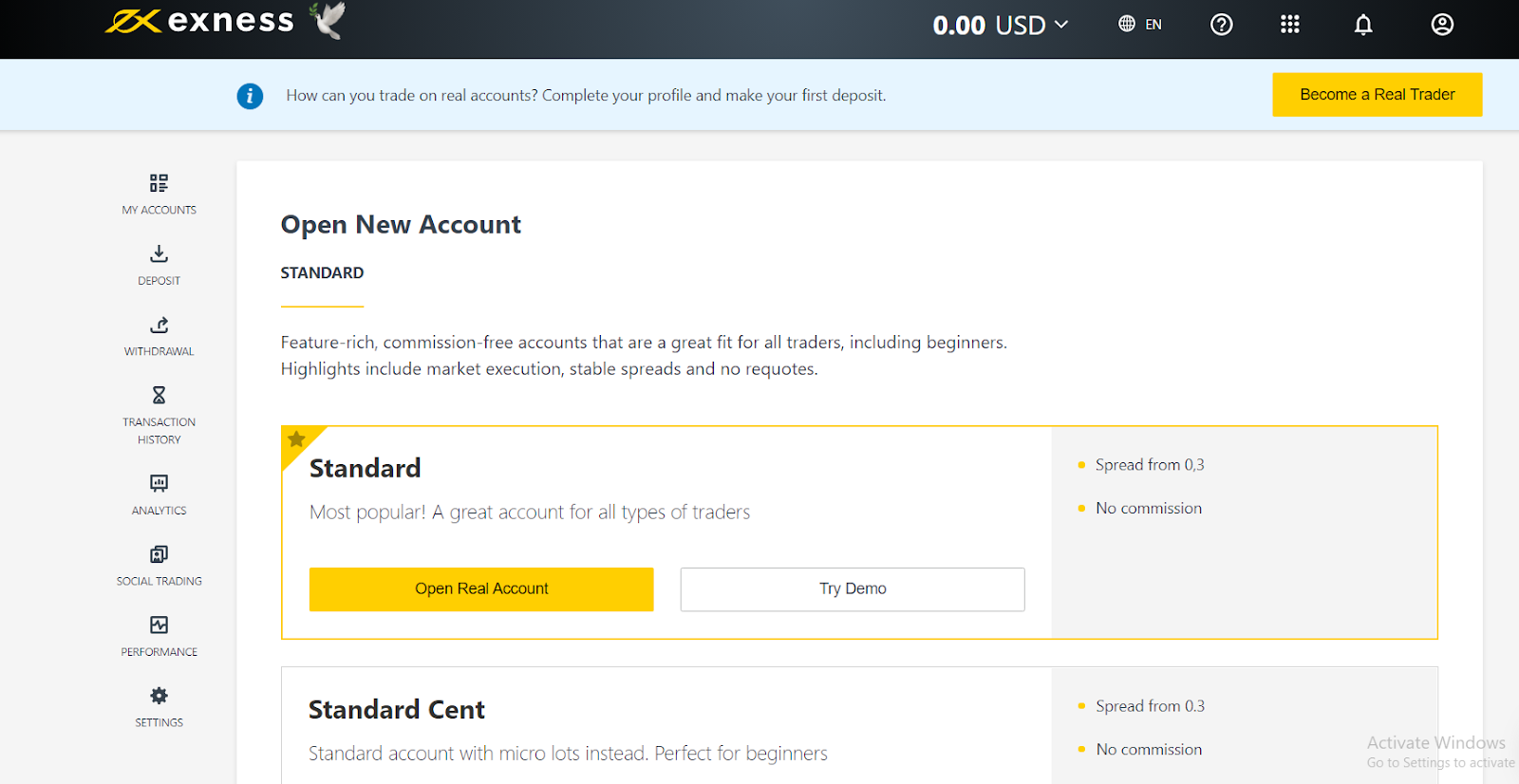The height and width of the screenshot is (784, 1519).
Task: Open EN language selector
Action: 1140,25
